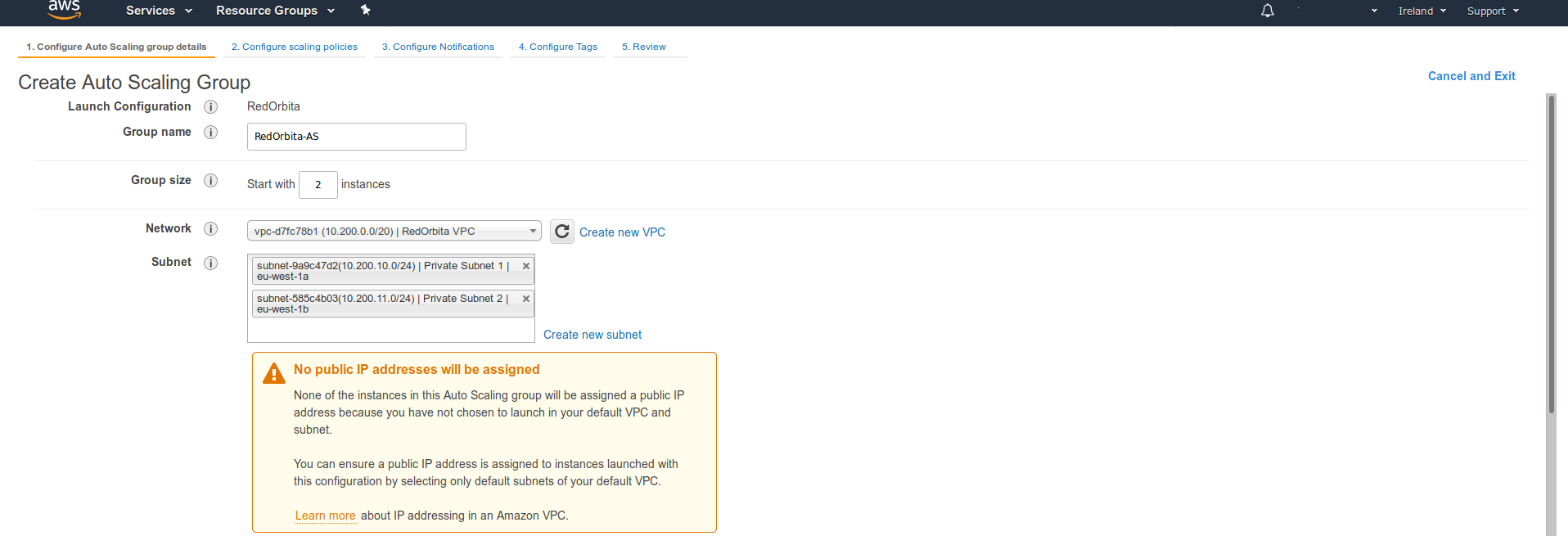The width and height of the screenshot is (1568, 536).
Task: Click info icon beside Group size
Action: point(210,181)
